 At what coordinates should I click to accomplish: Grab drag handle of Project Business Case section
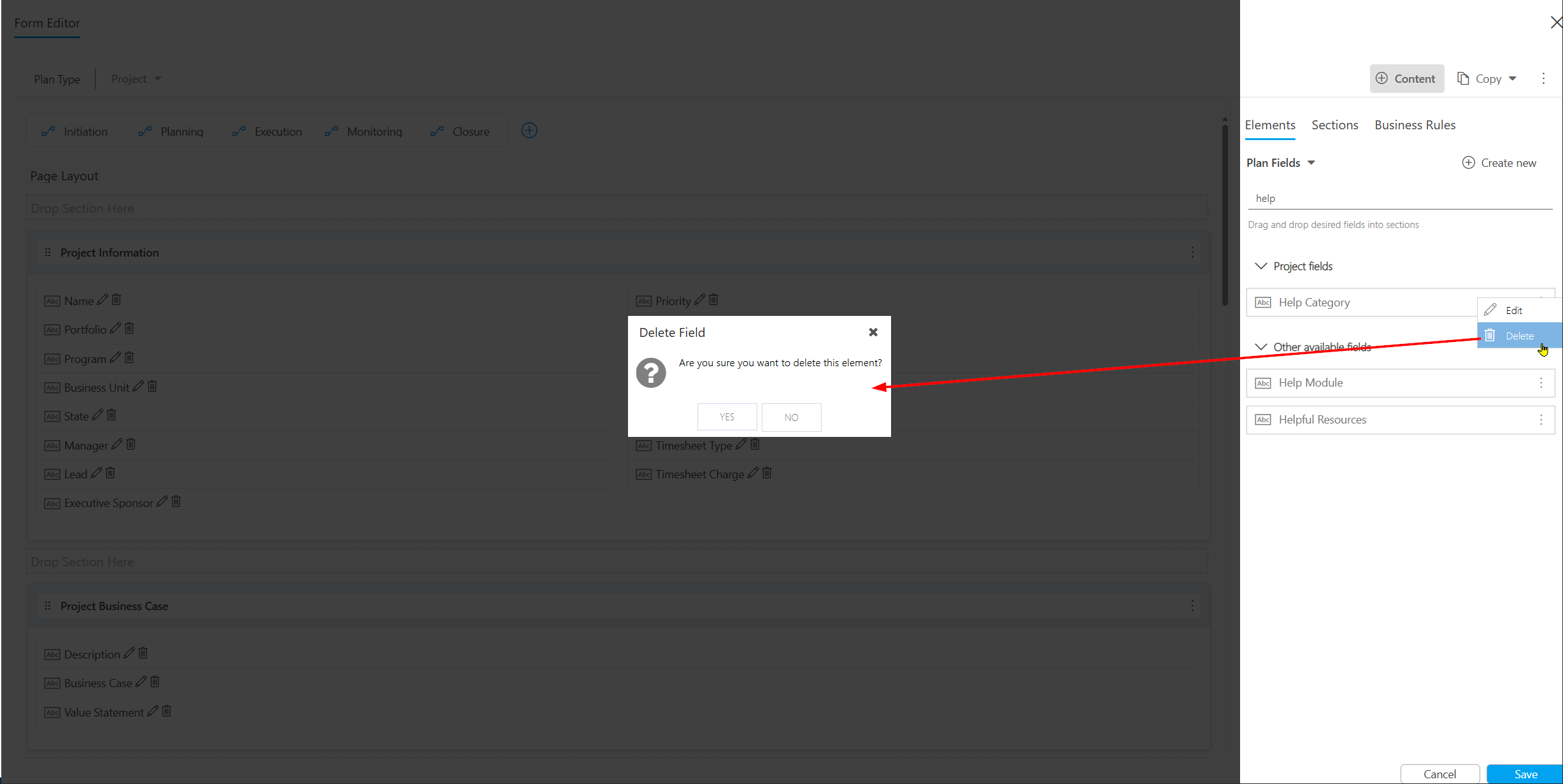click(x=48, y=606)
